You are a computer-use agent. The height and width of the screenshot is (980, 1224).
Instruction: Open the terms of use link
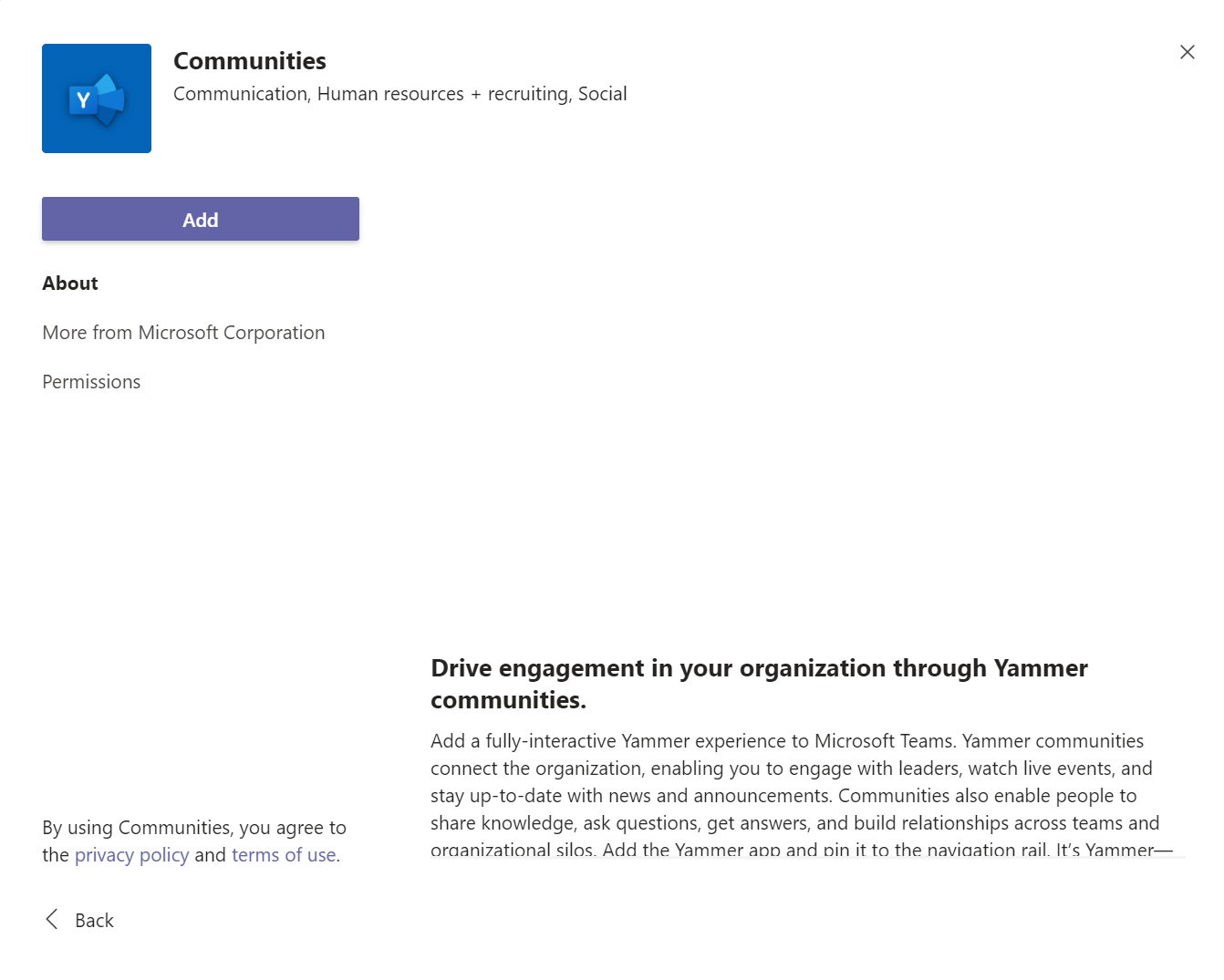(x=283, y=854)
